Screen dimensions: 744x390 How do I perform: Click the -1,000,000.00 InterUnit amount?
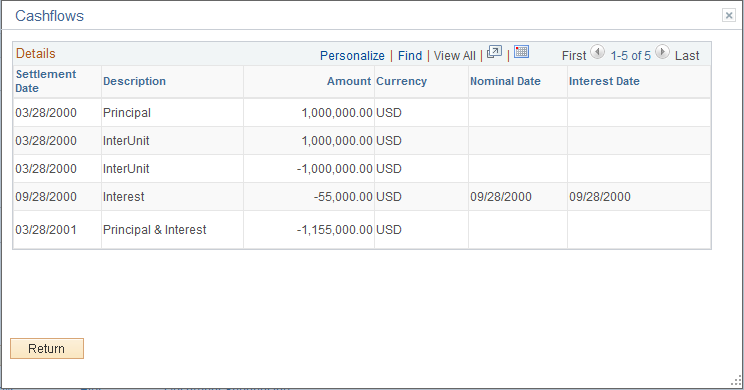pos(335,169)
